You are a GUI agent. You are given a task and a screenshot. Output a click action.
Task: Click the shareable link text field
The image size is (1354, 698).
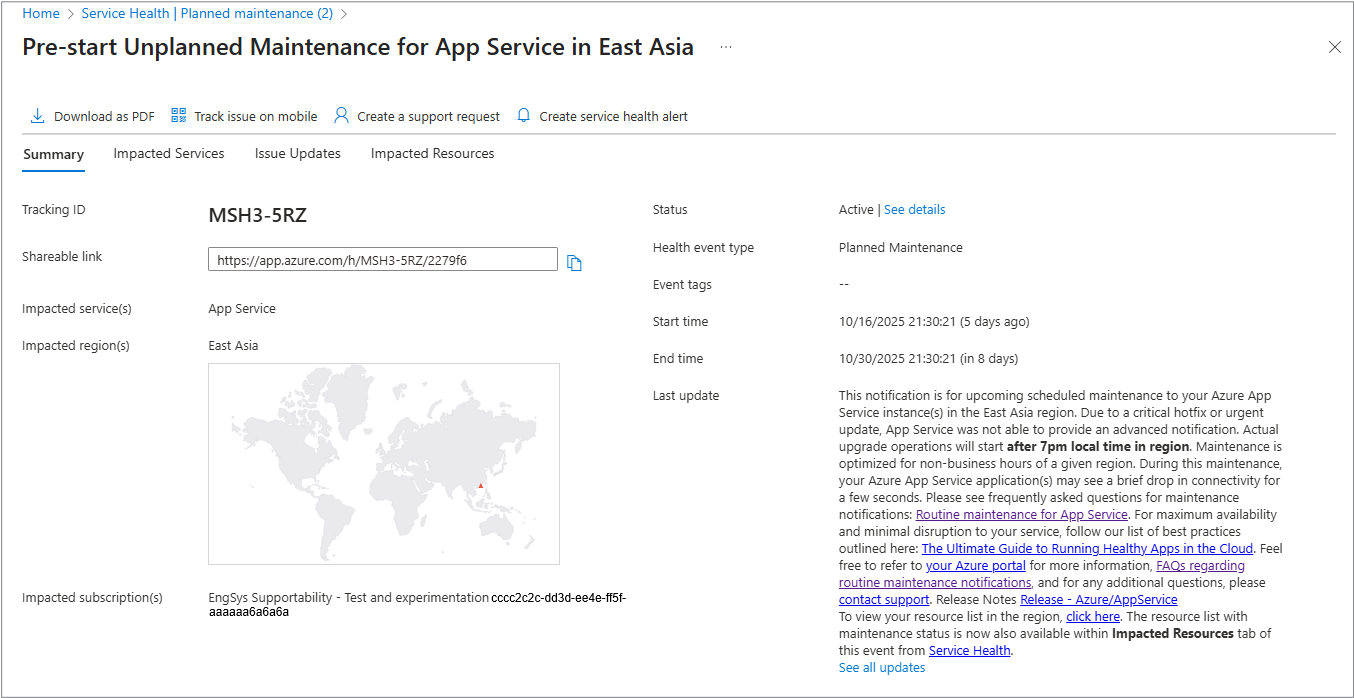[x=382, y=260]
